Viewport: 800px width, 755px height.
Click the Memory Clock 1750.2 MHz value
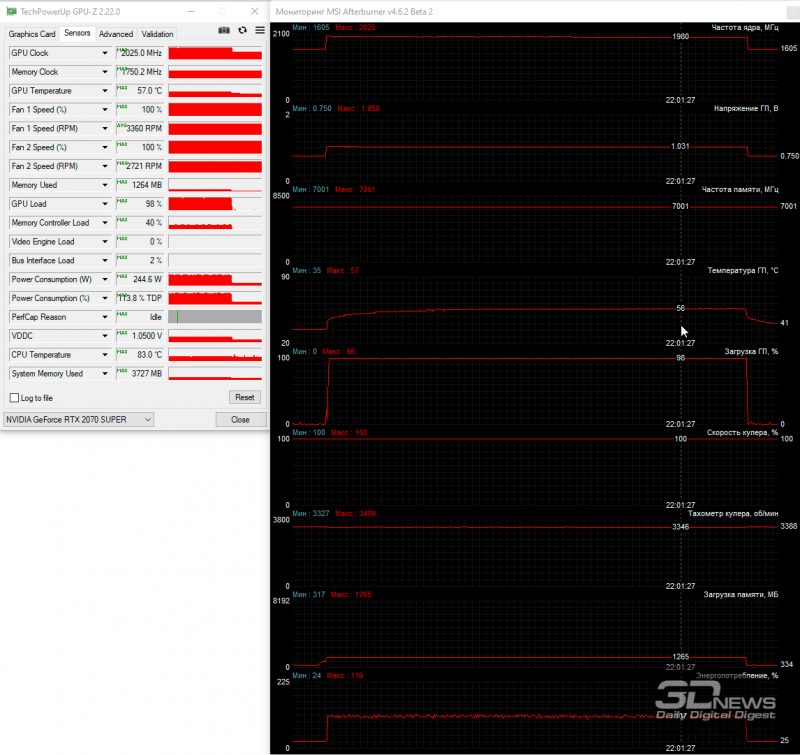tap(140, 72)
